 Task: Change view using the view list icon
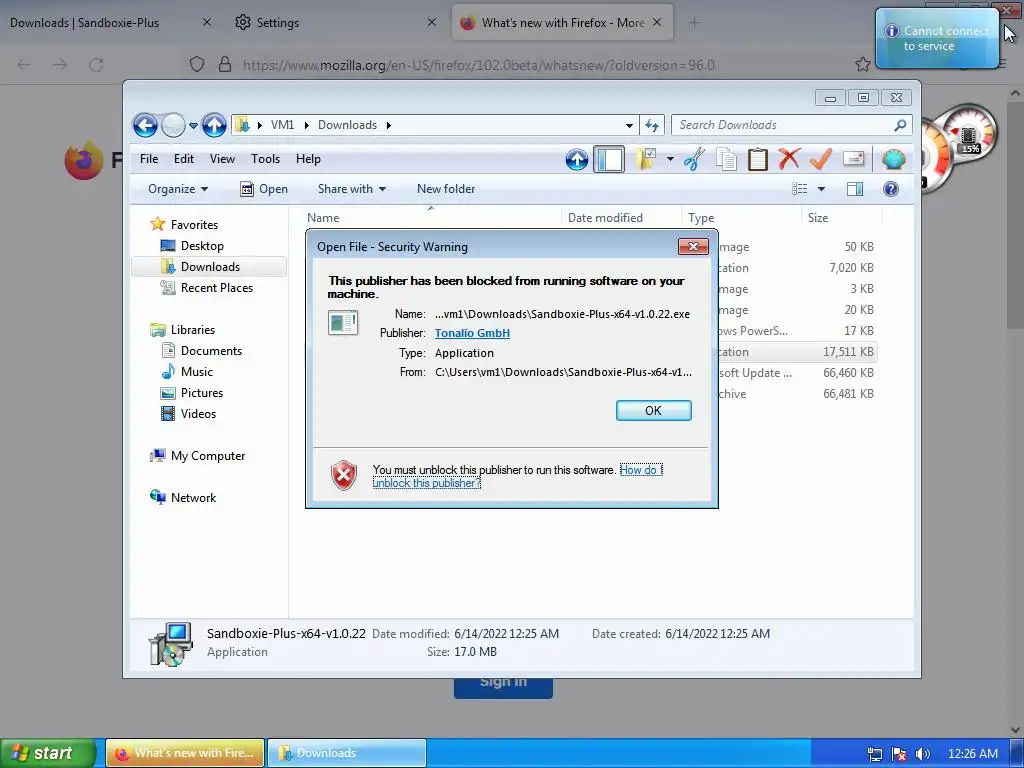click(799, 189)
